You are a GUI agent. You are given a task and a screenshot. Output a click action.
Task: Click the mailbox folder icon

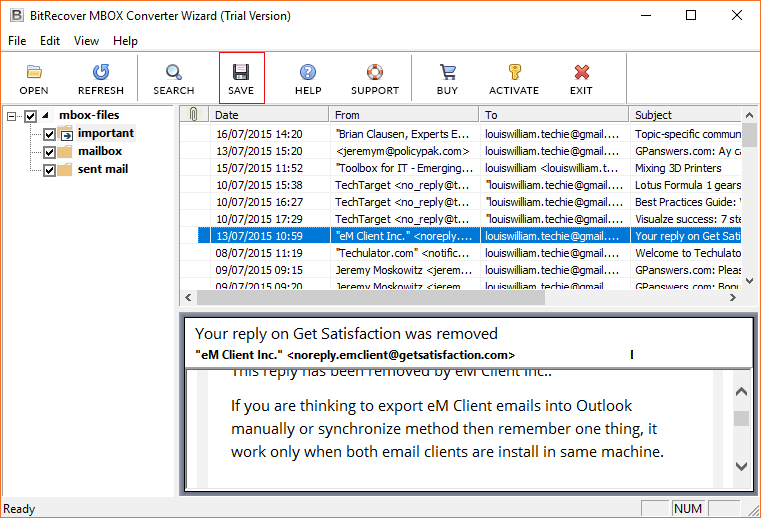click(x=65, y=151)
